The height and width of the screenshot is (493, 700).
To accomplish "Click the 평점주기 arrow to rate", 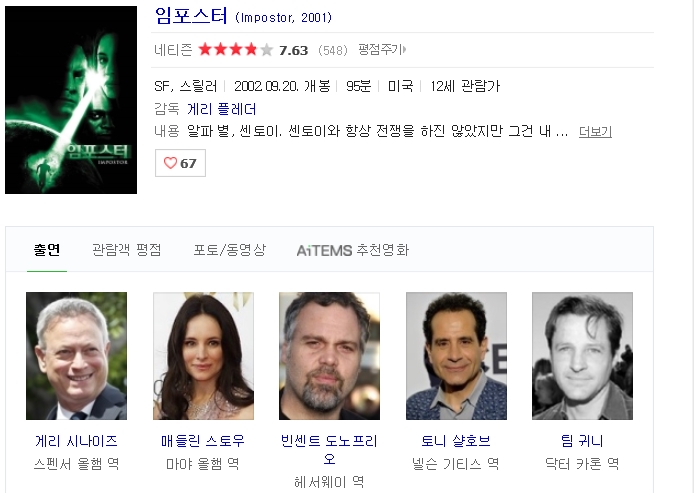I will click(382, 50).
